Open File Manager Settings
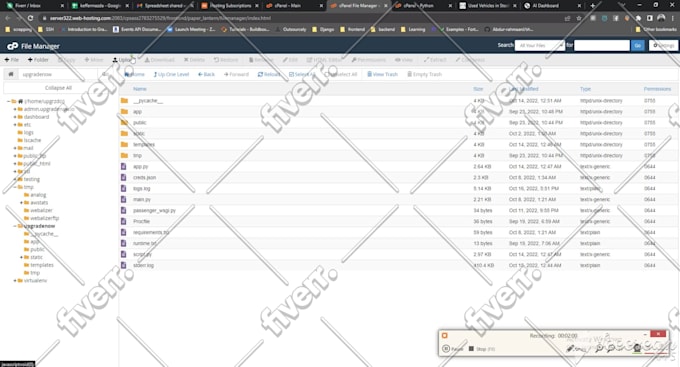Viewport: 680px width, 367px height. click(664, 45)
